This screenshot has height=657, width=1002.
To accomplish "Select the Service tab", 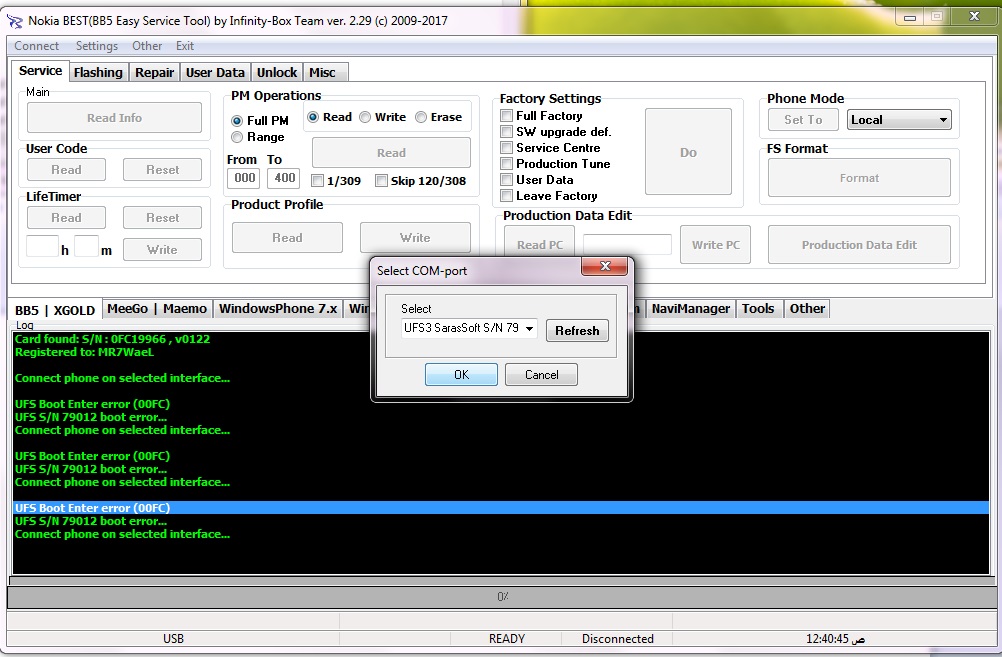I will click(x=40, y=71).
